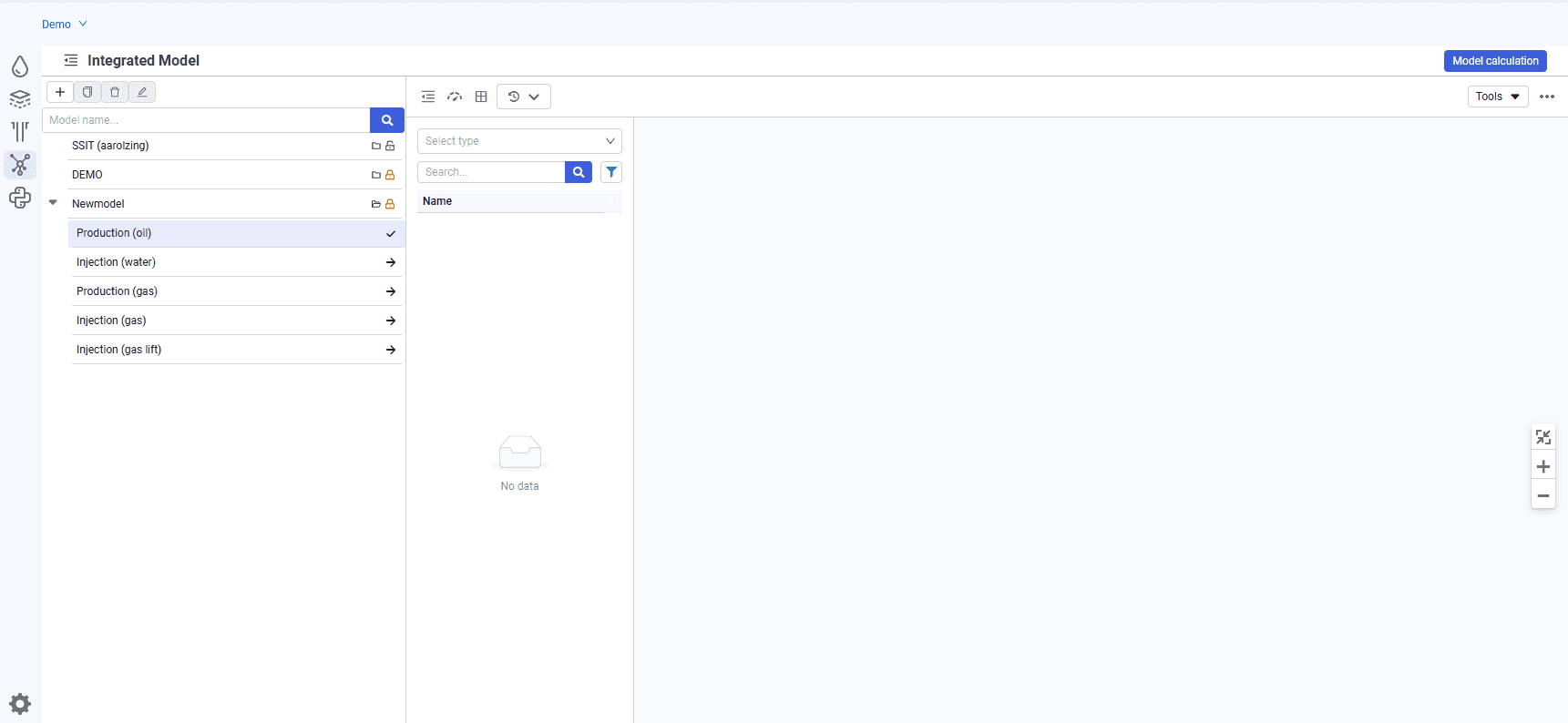Toggle the lock on SSIT (aarolzing) row
The width and height of the screenshot is (1568, 723).
(390, 146)
